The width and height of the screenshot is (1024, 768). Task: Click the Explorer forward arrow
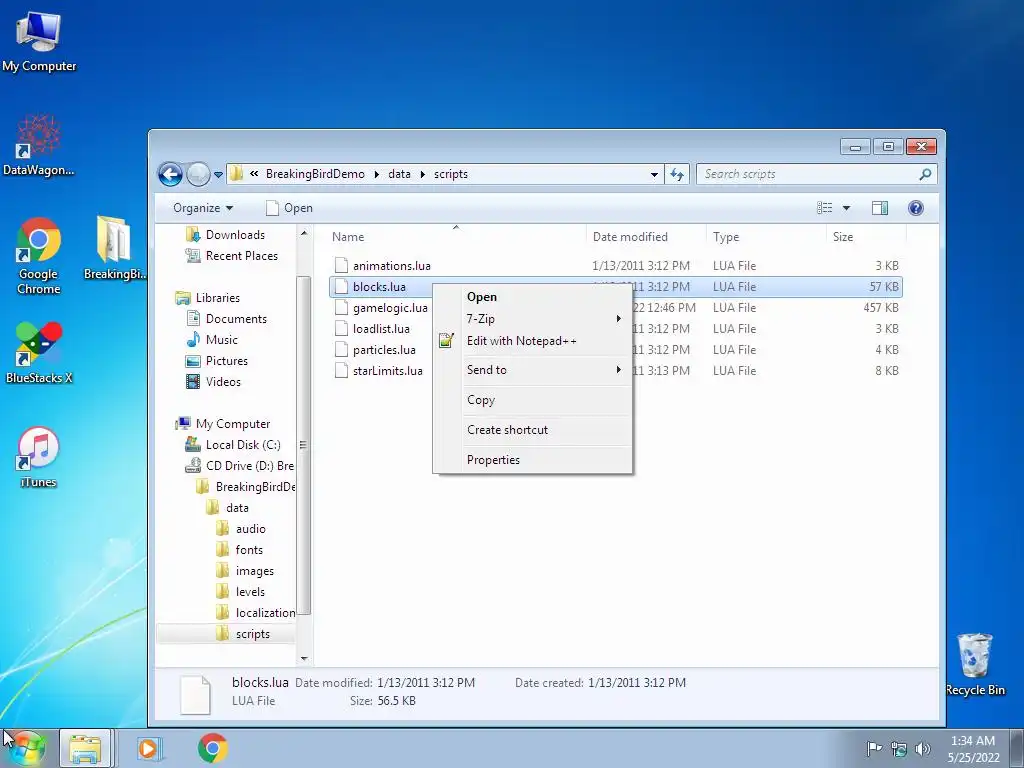198,174
